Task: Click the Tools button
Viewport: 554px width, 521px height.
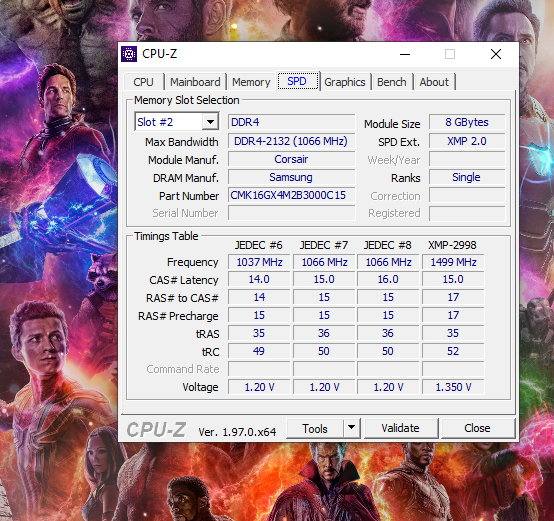Action: tap(314, 428)
